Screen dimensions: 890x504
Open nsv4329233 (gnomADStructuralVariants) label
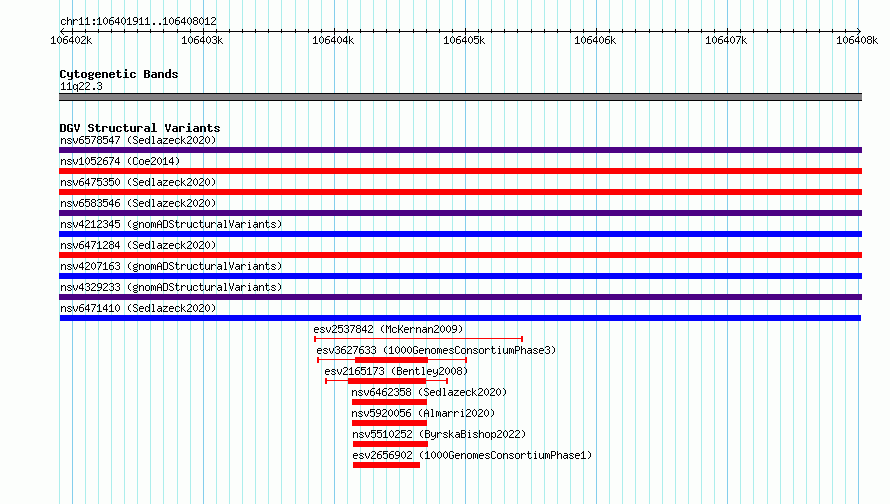click(x=171, y=287)
